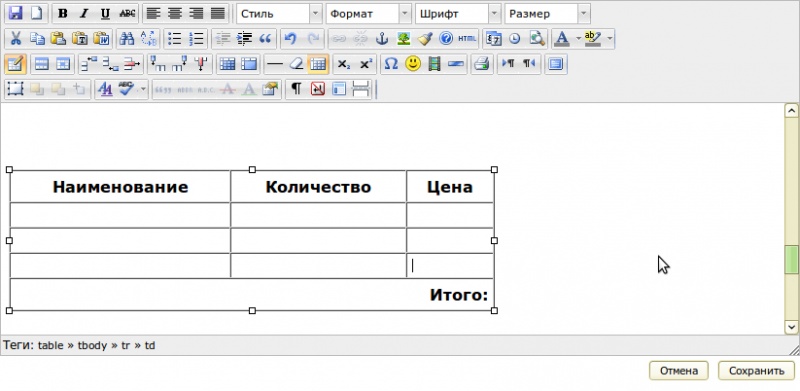Insert a page break
The height and width of the screenshot is (391, 800).
point(361,89)
